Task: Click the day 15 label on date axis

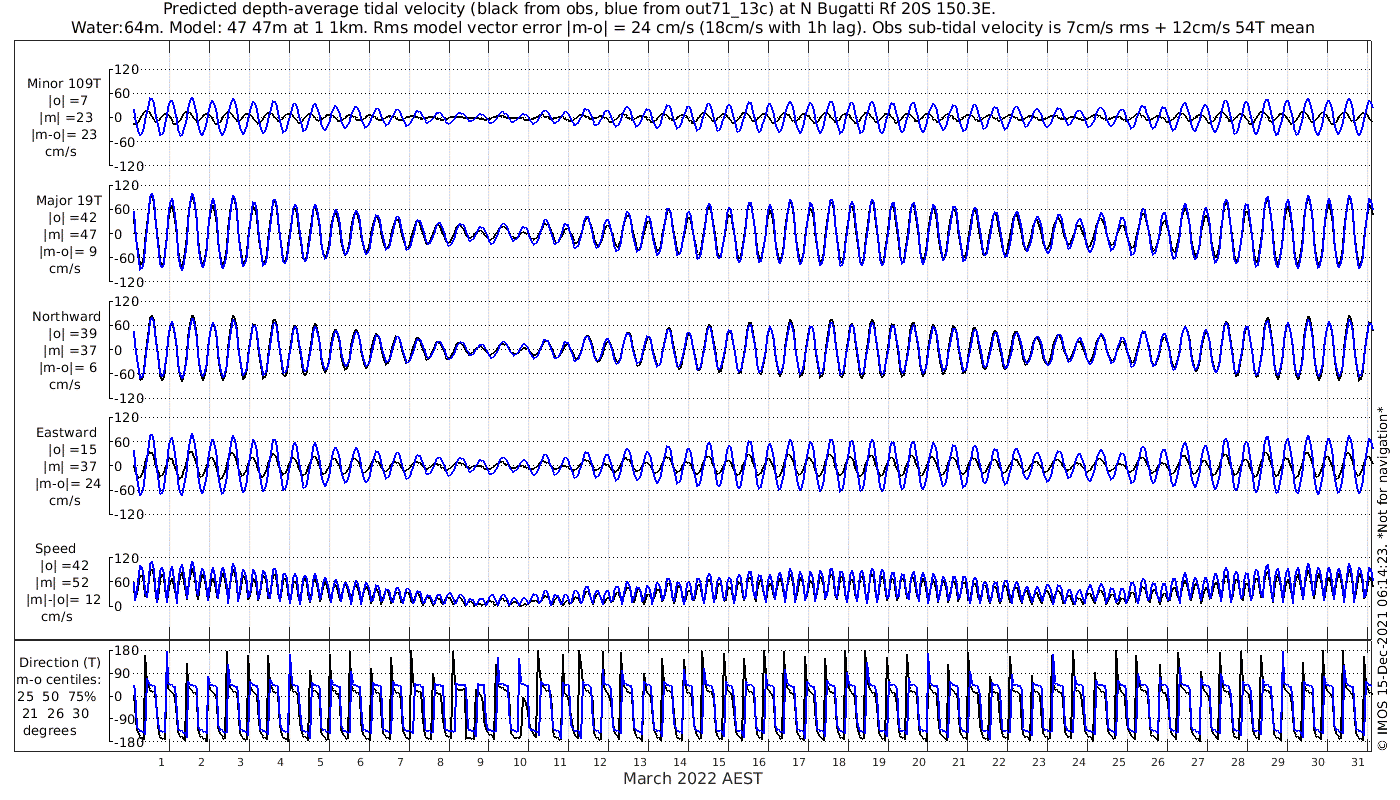Action: [x=719, y=762]
